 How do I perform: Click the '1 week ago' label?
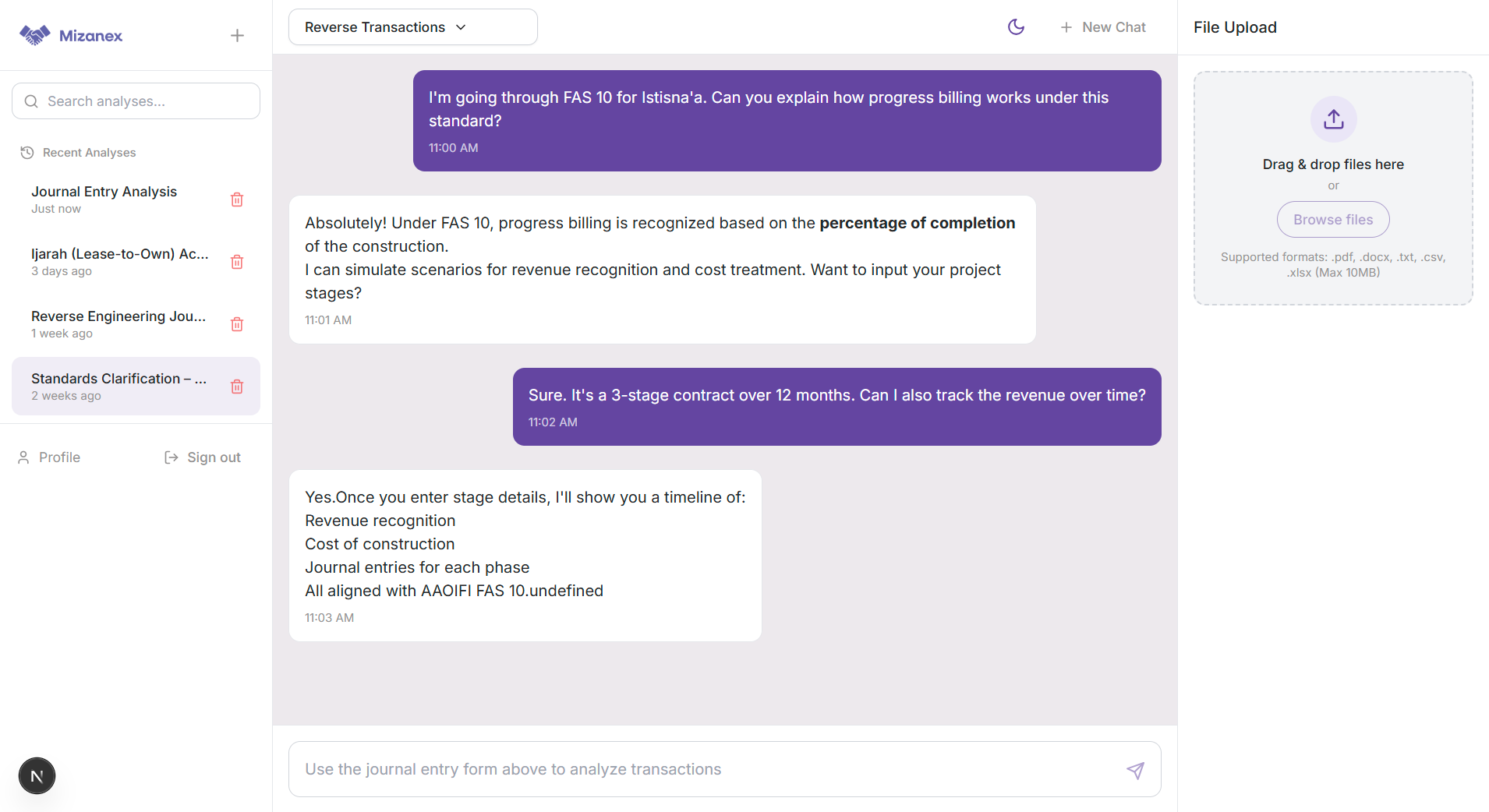pyautogui.click(x=62, y=334)
